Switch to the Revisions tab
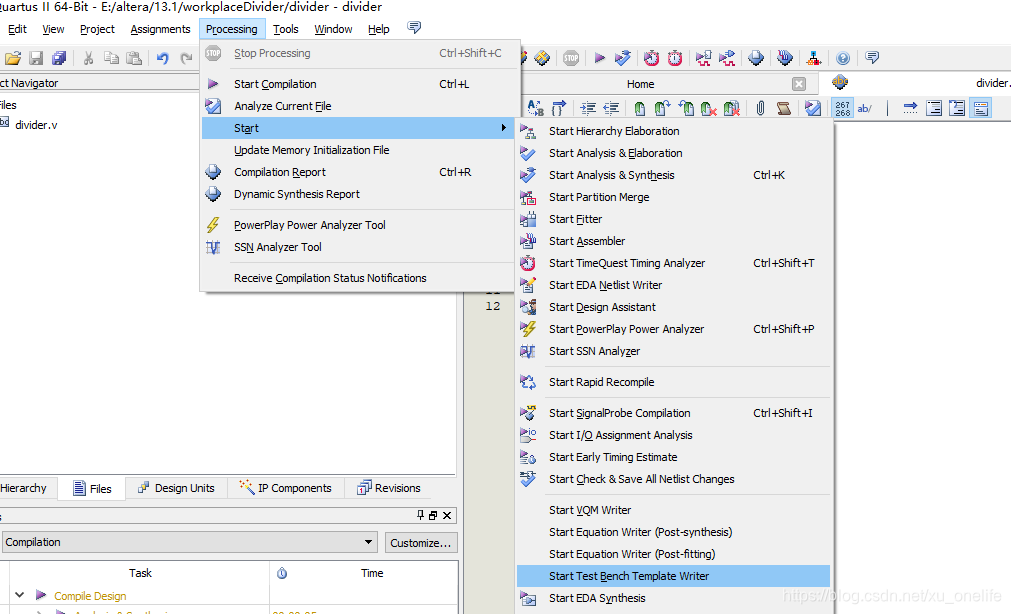Image resolution: width=1011 pixels, height=614 pixels. click(389, 488)
